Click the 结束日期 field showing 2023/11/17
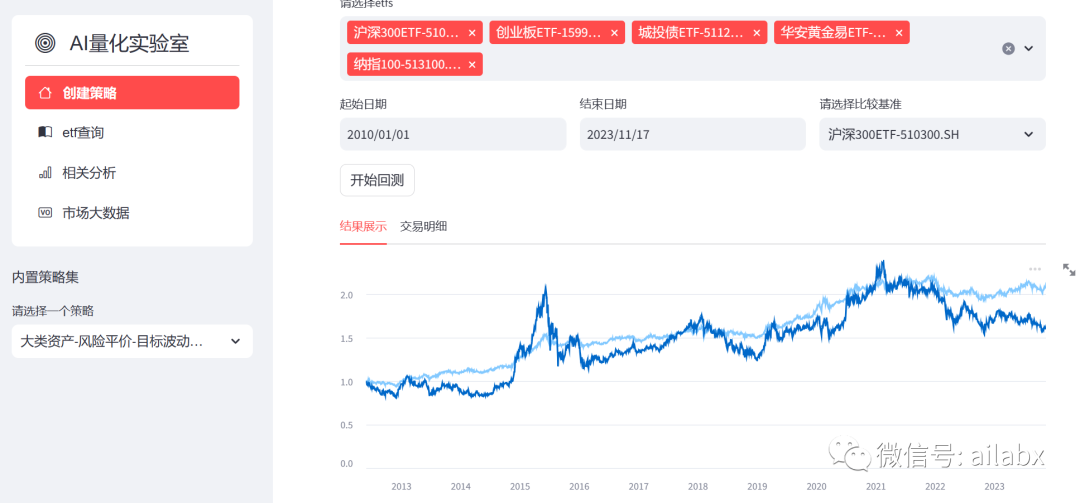 coord(692,134)
